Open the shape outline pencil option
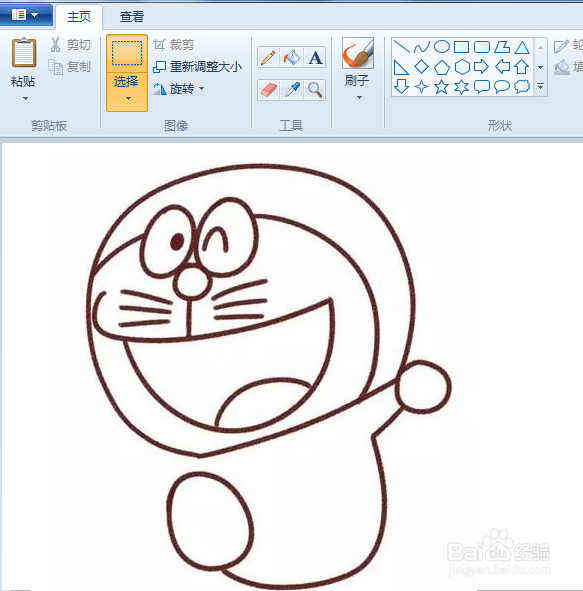The width and height of the screenshot is (583, 591). click(x=568, y=46)
